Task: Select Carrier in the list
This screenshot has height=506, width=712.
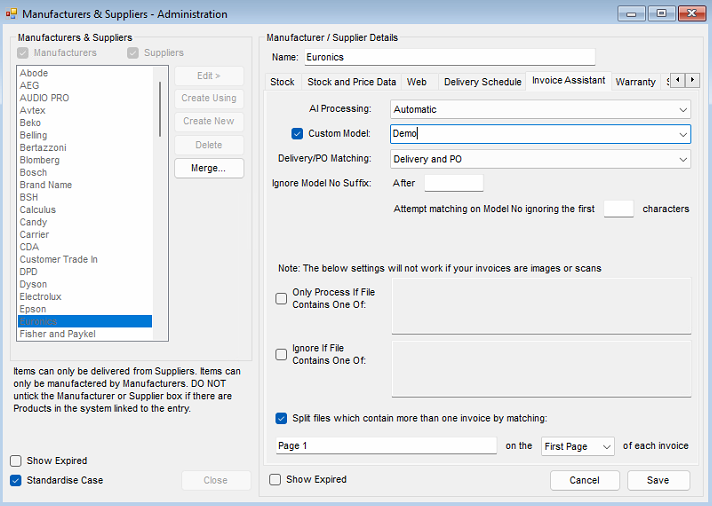Action: [x=85, y=234]
